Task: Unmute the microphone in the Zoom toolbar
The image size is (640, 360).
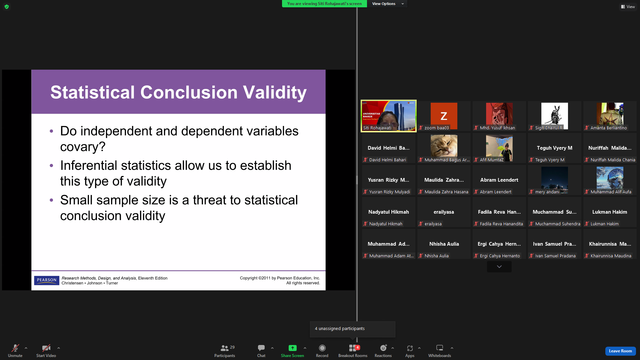Action: click(x=15, y=350)
